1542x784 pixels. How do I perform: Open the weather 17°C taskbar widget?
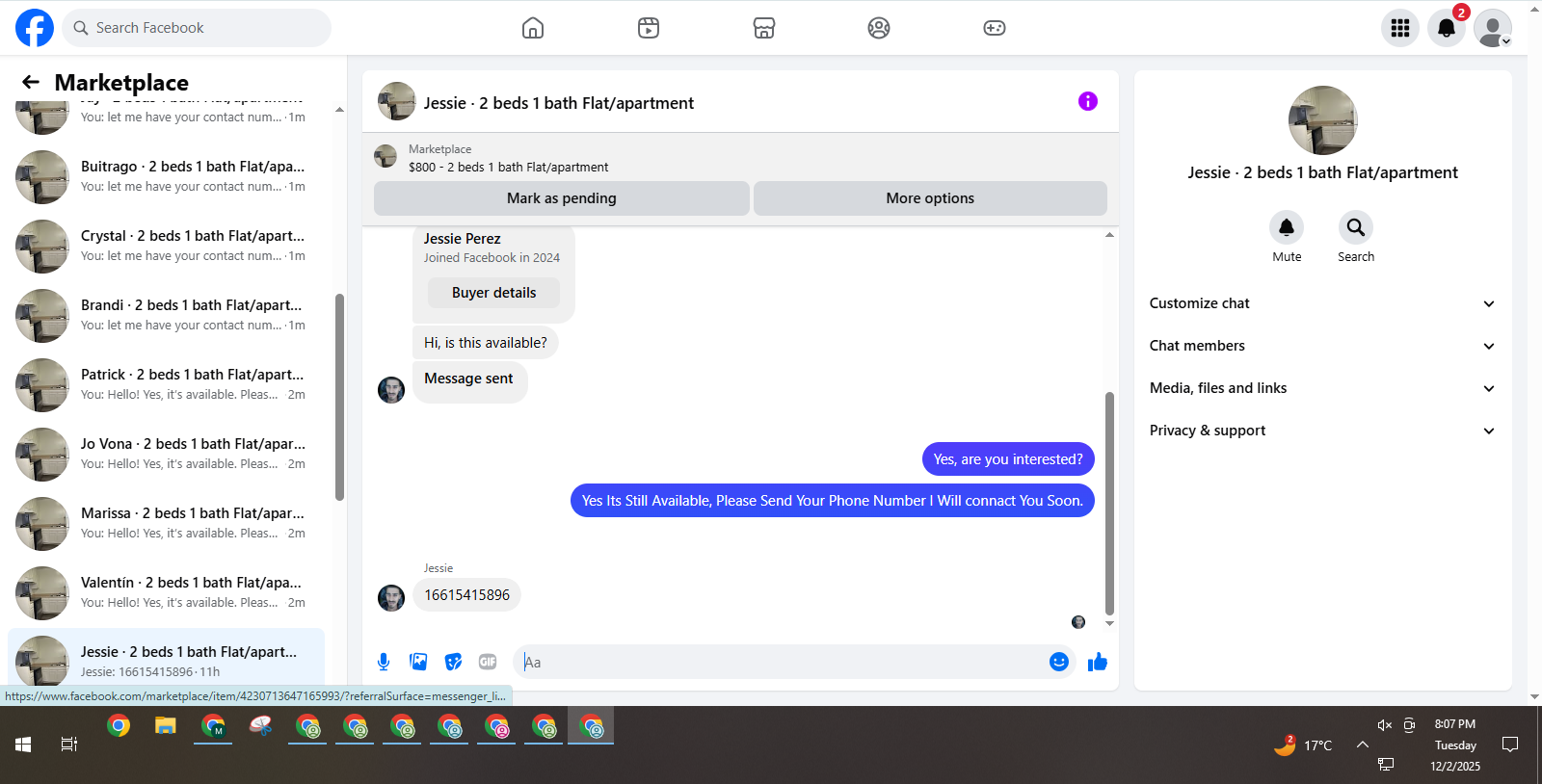(x=1303, y=745)
